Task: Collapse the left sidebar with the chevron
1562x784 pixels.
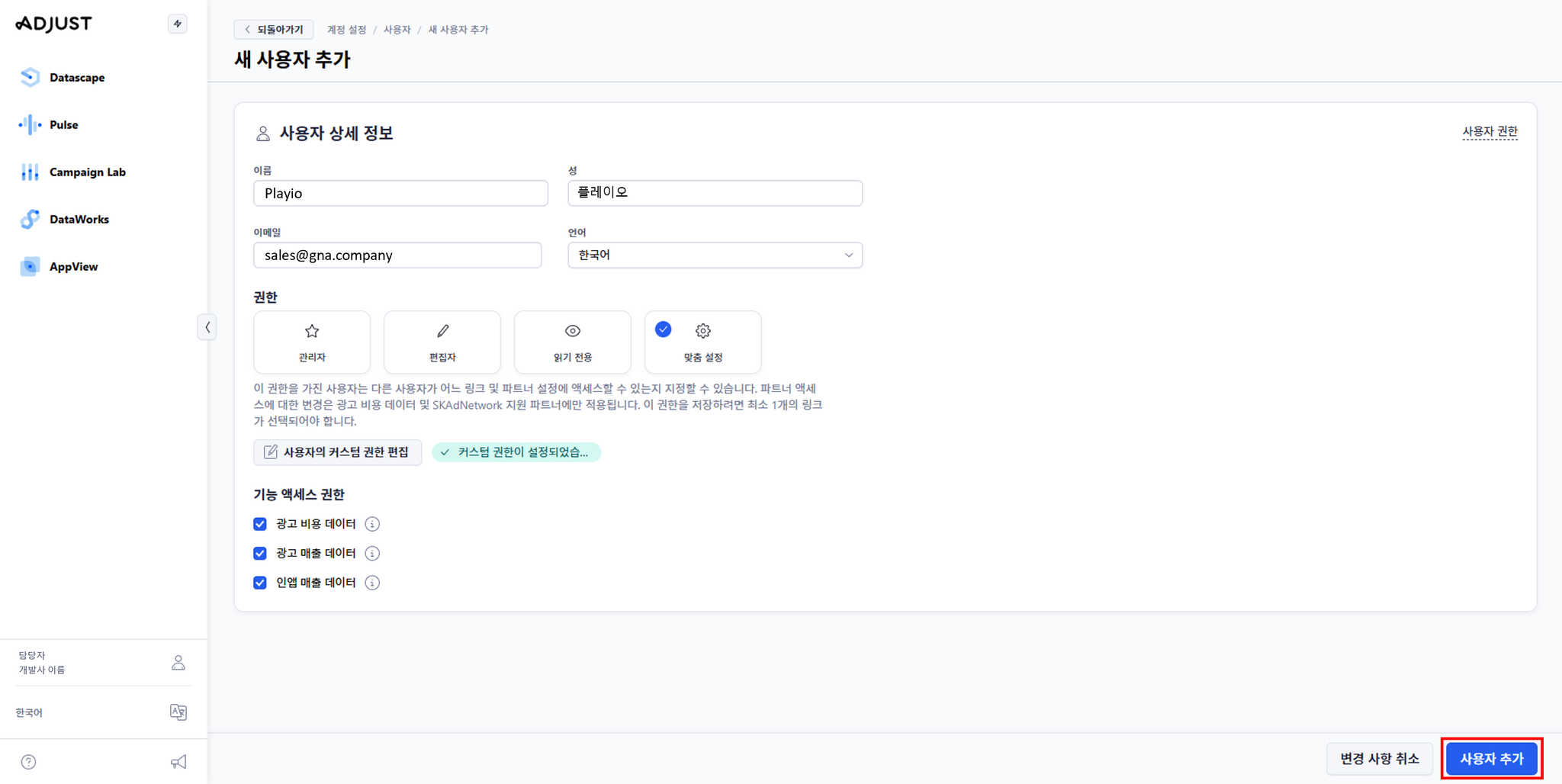Action: point(207,327)
